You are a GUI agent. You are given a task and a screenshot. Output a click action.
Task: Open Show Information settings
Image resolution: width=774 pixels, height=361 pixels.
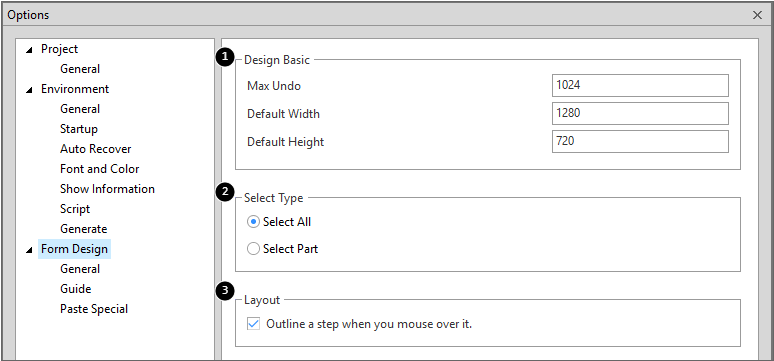coord(107,189)
